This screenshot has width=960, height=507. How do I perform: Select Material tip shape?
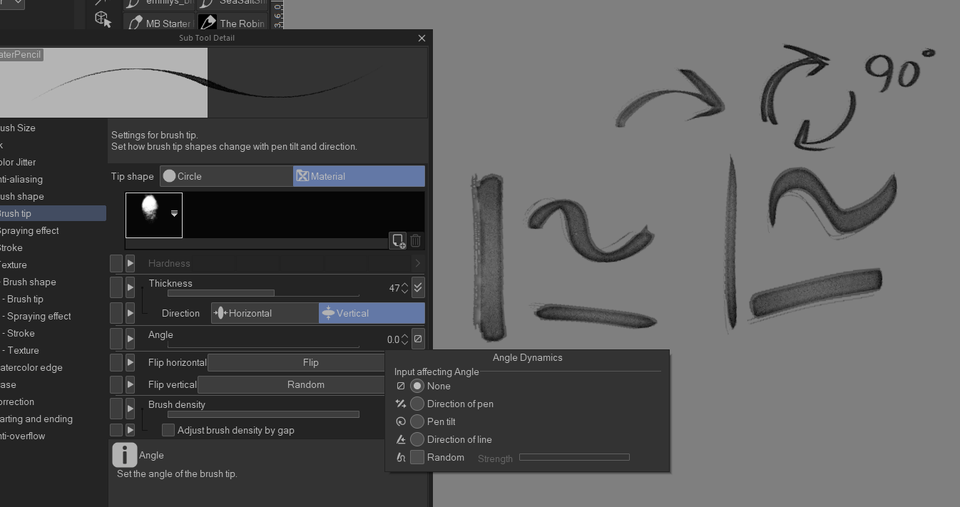[359, 176]
